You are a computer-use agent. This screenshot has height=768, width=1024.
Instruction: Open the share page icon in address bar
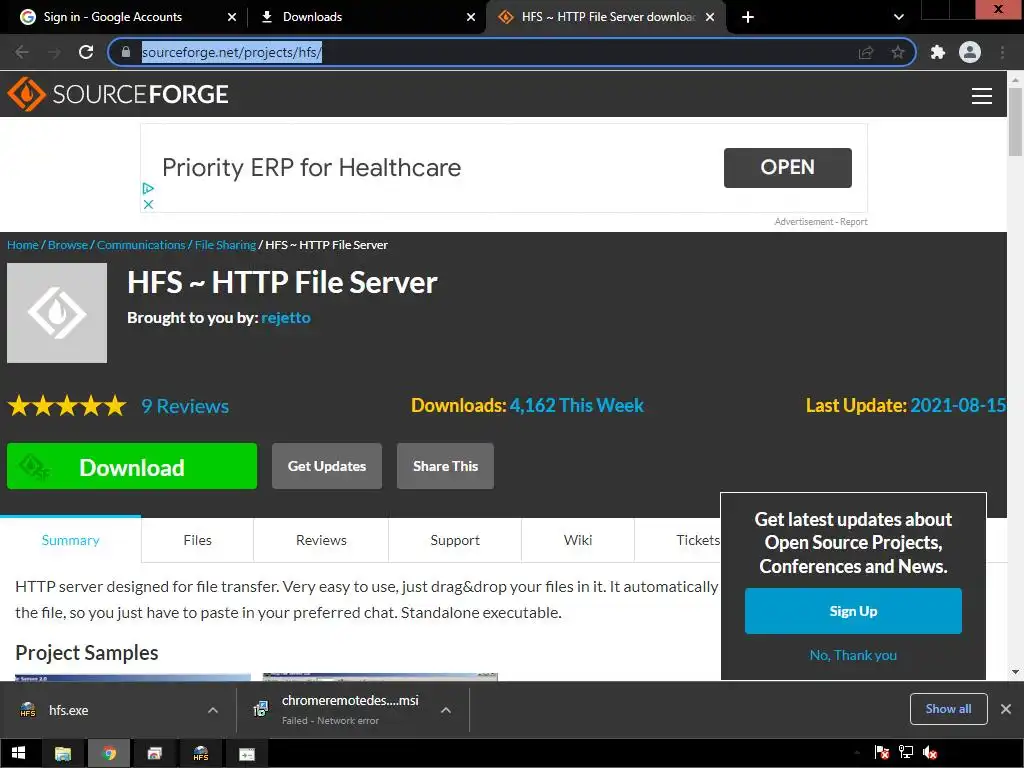pyautogui.click(x=866, y=52)
